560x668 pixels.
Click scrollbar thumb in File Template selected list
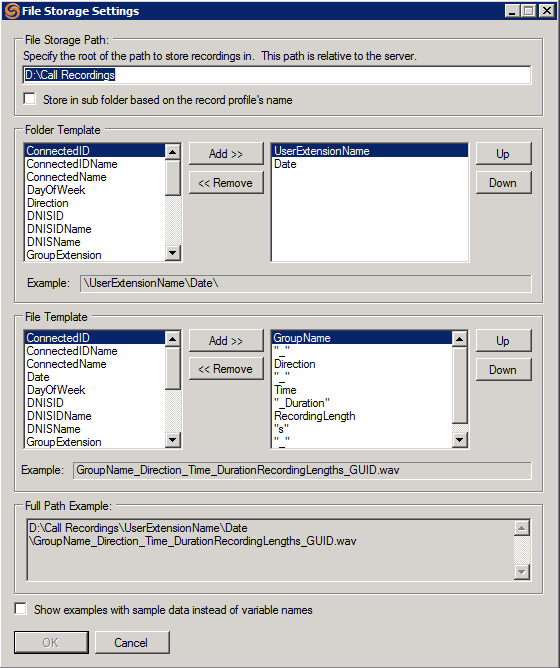tap(459, 385)
